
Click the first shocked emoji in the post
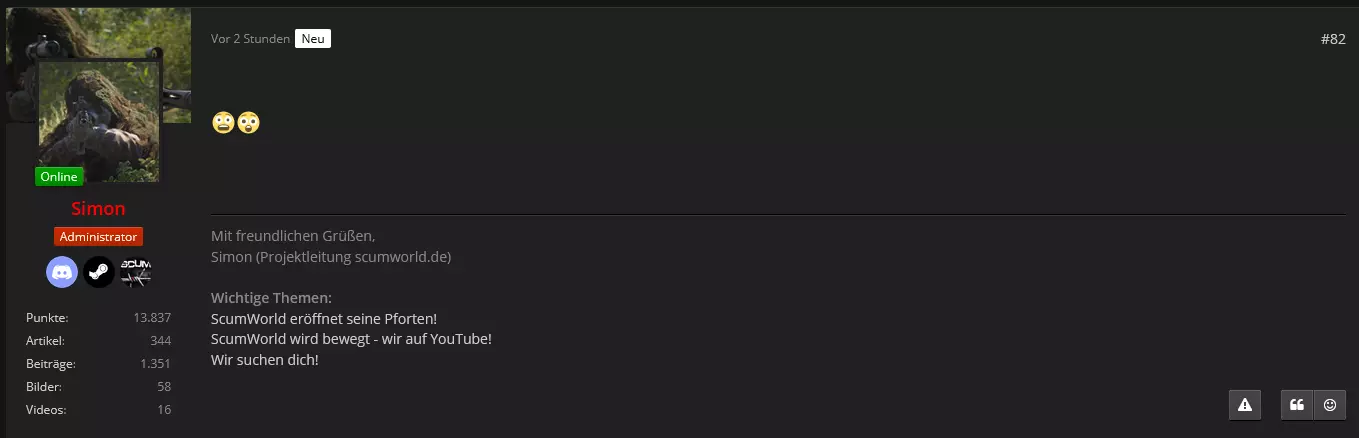223,123
